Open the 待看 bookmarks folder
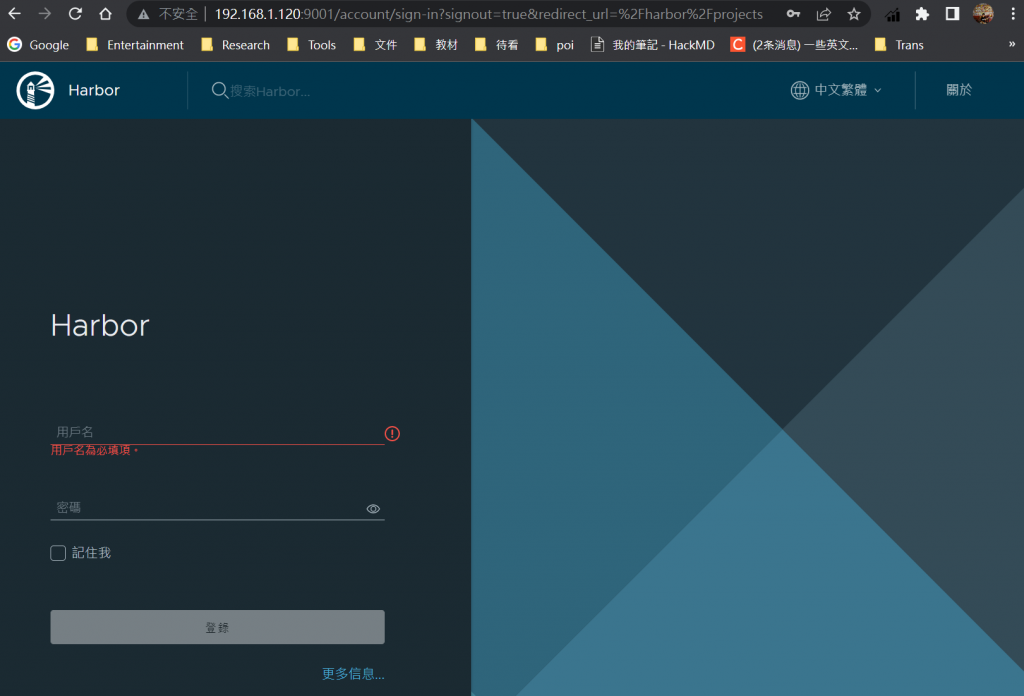This screenshot has width=1024, height=696. (x=496, y=44)
